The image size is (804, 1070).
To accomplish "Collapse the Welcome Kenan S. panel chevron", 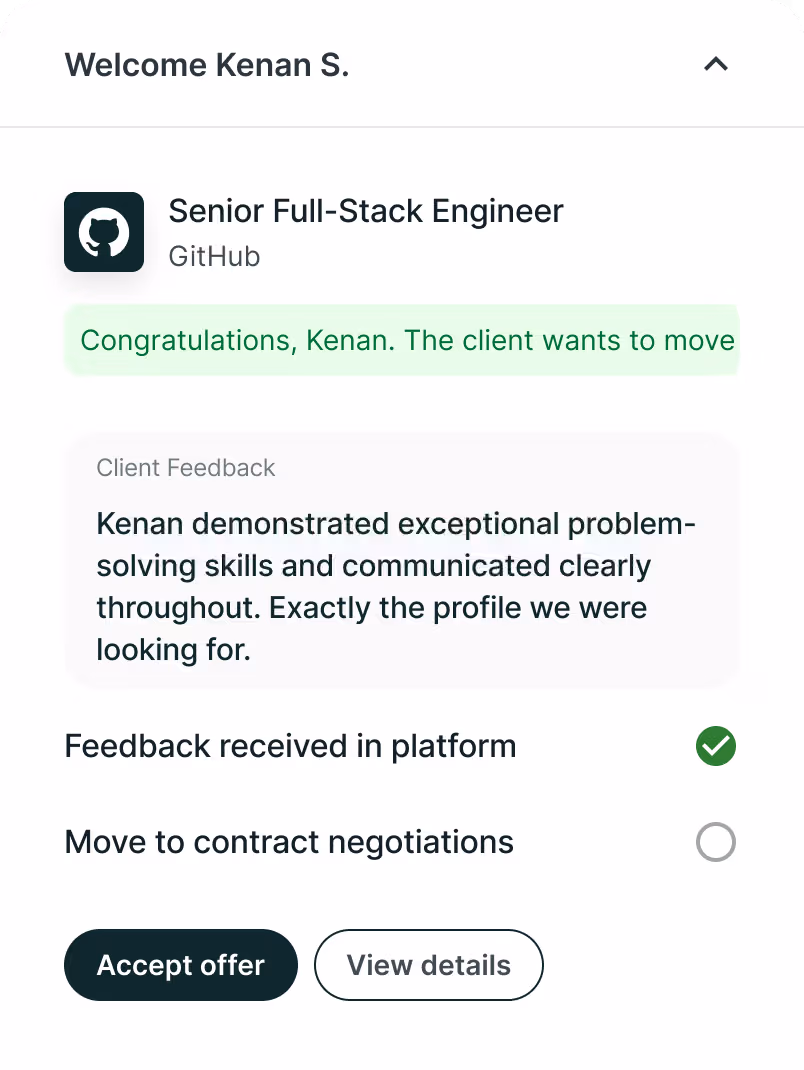I will click(x=715, y=65).
